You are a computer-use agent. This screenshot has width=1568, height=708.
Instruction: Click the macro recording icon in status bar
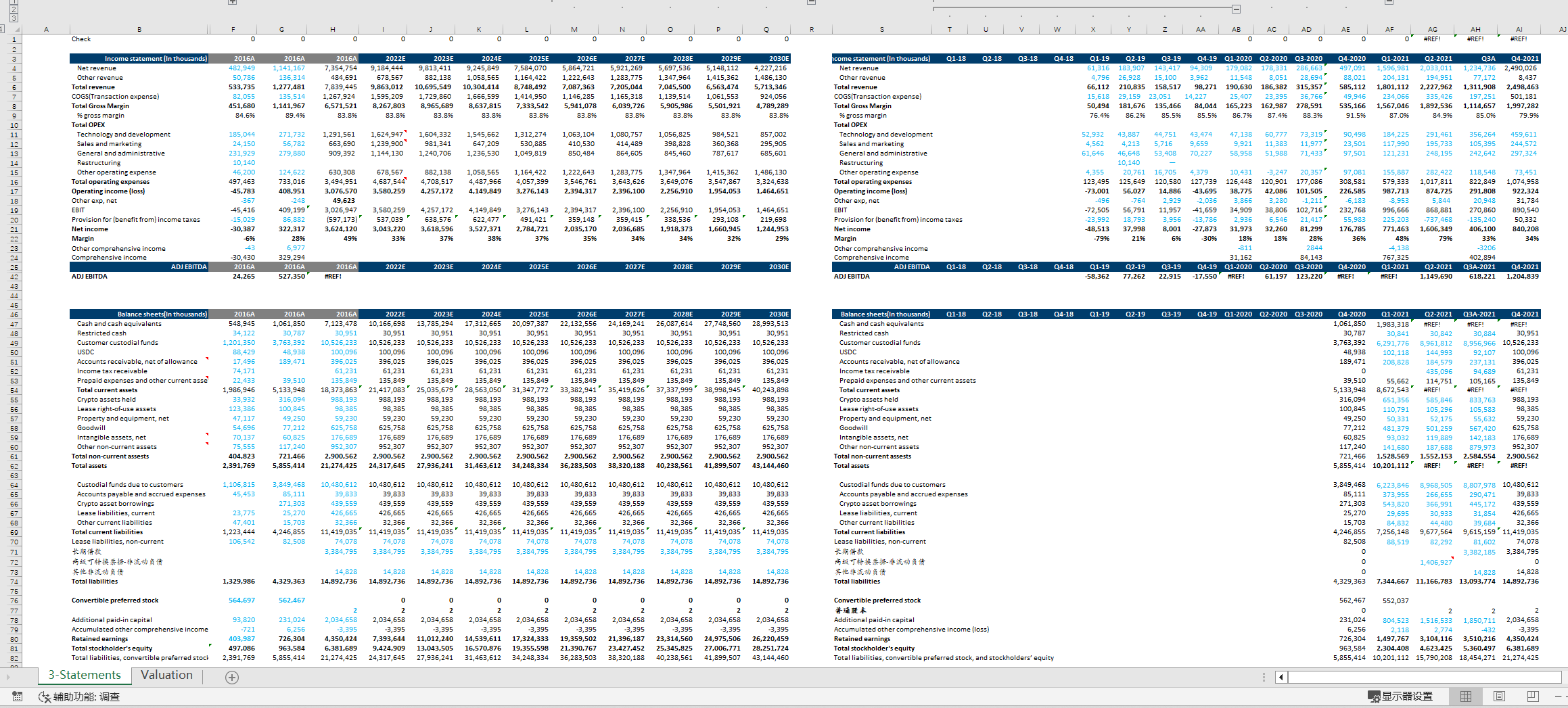pos(17,697)
